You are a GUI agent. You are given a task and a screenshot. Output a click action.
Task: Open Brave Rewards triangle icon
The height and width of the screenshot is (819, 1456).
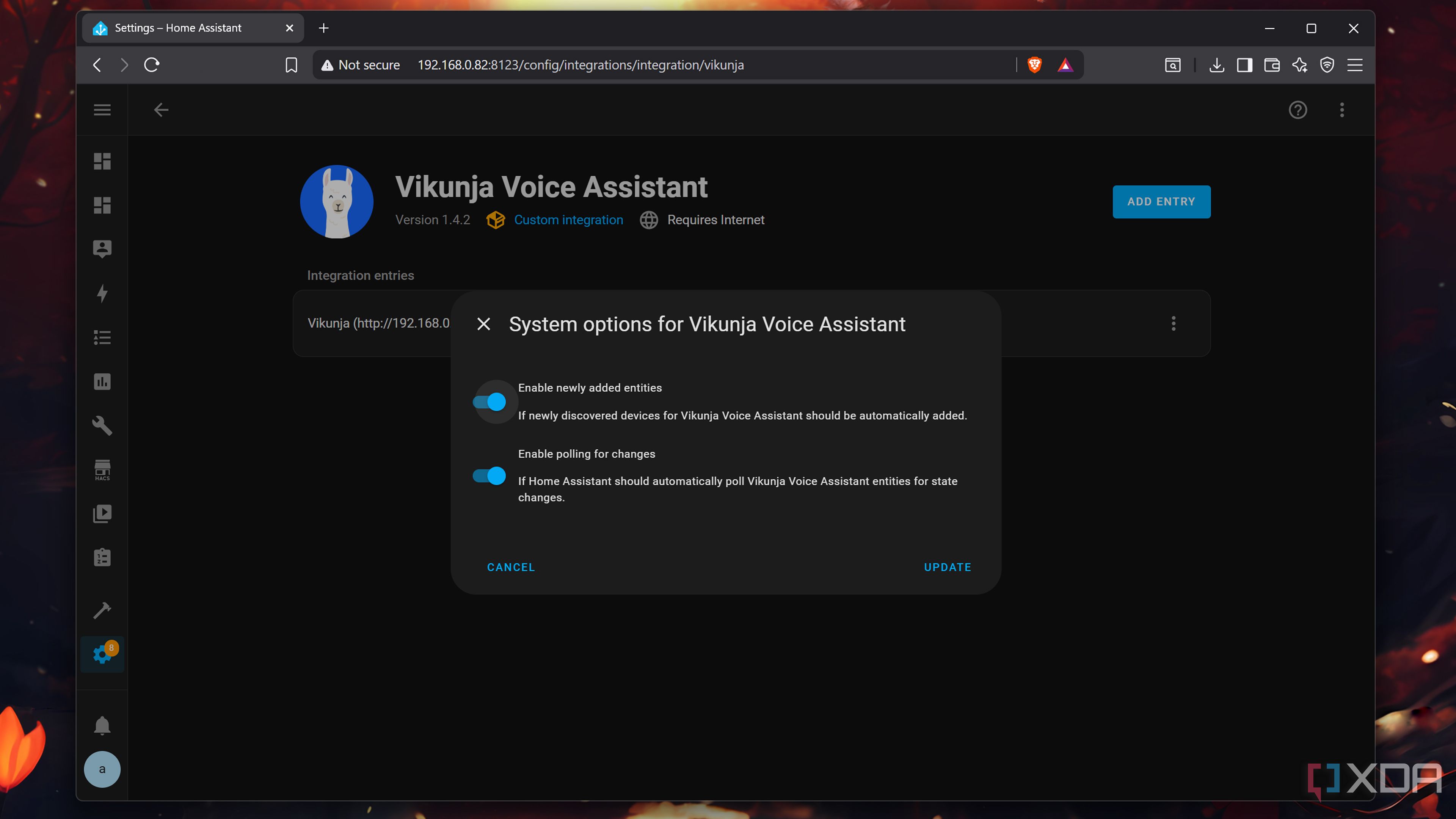click(1065, 65)
